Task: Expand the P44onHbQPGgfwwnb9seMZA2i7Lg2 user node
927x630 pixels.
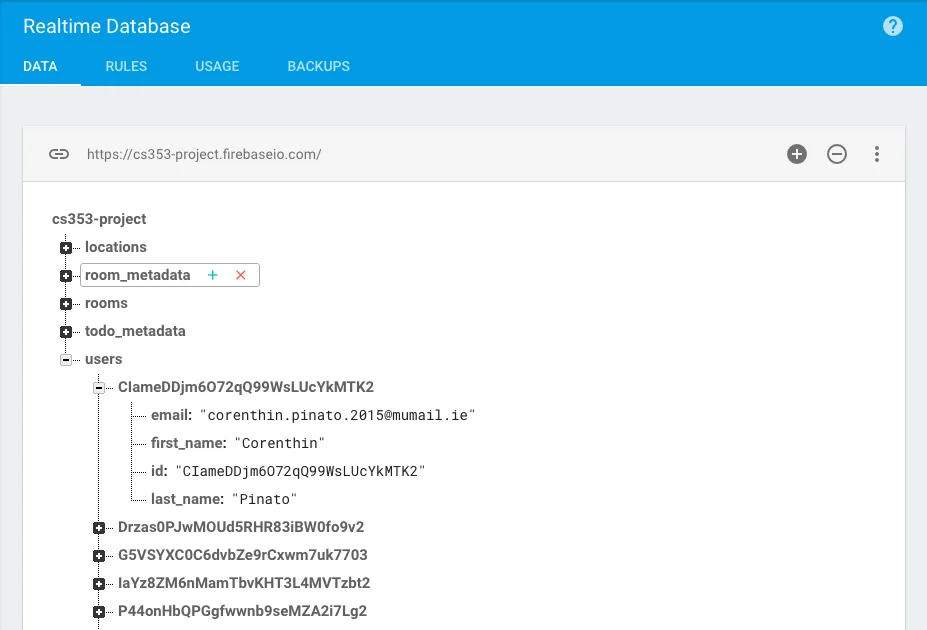Action: (97, 611)
